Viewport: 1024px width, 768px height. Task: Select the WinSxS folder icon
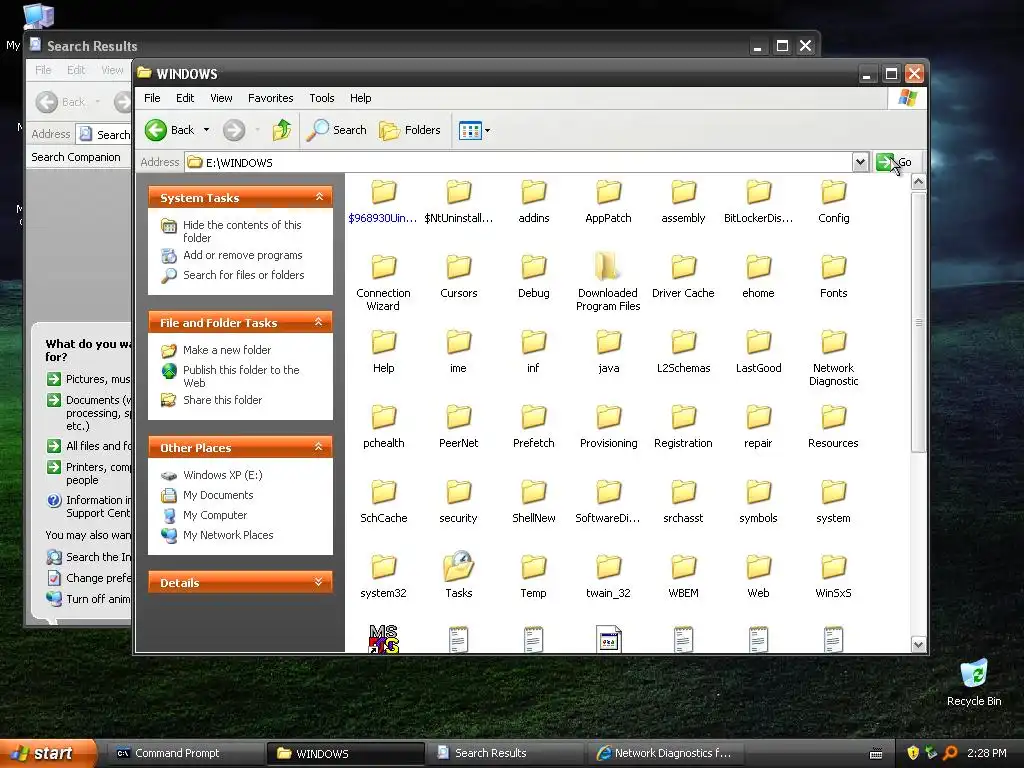coord(833,567)
